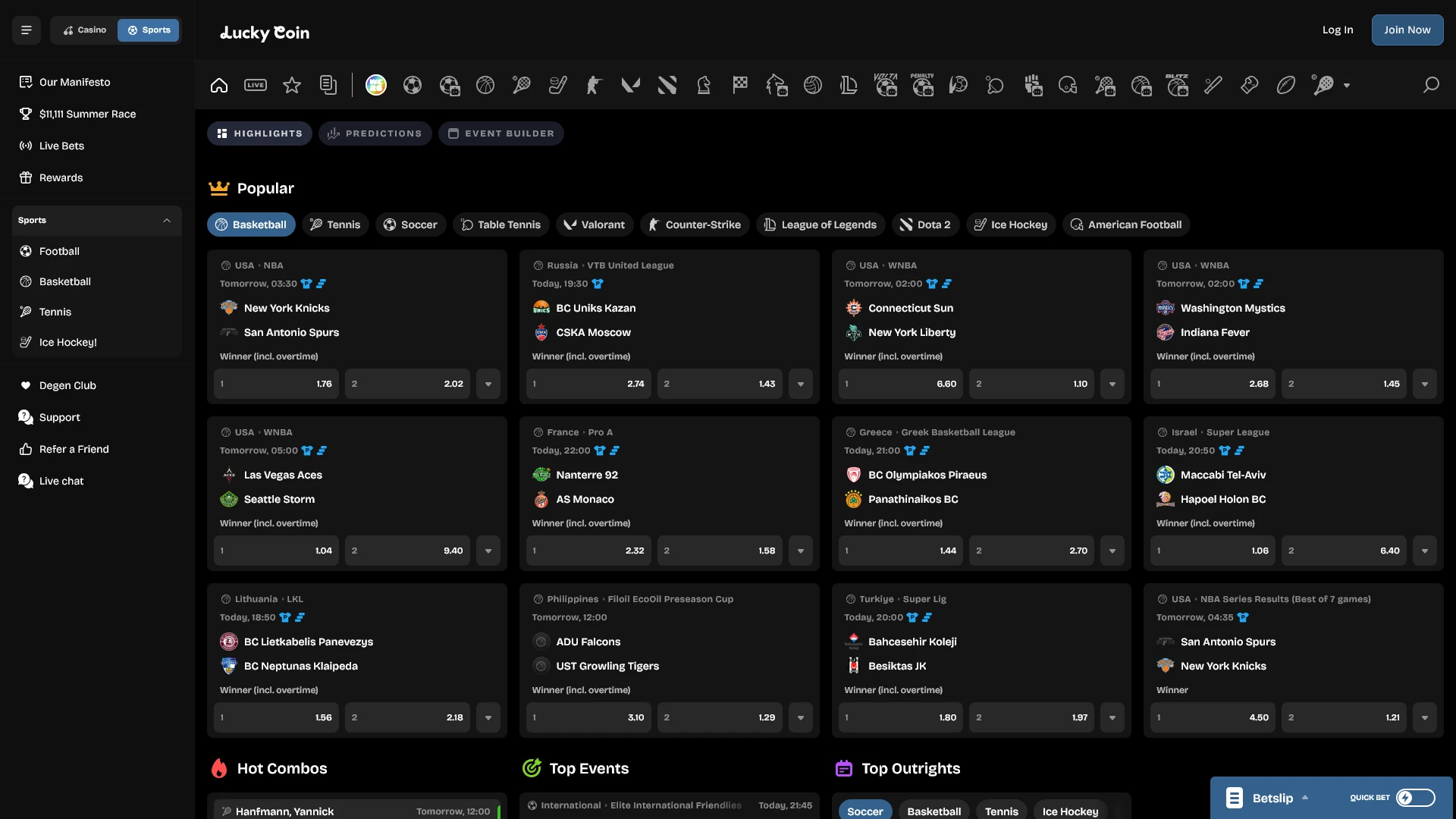This screenshot has height=819, width=1456.
Task: Select the Dota 2 icon in the sports bar
Action: pos(667,85)
